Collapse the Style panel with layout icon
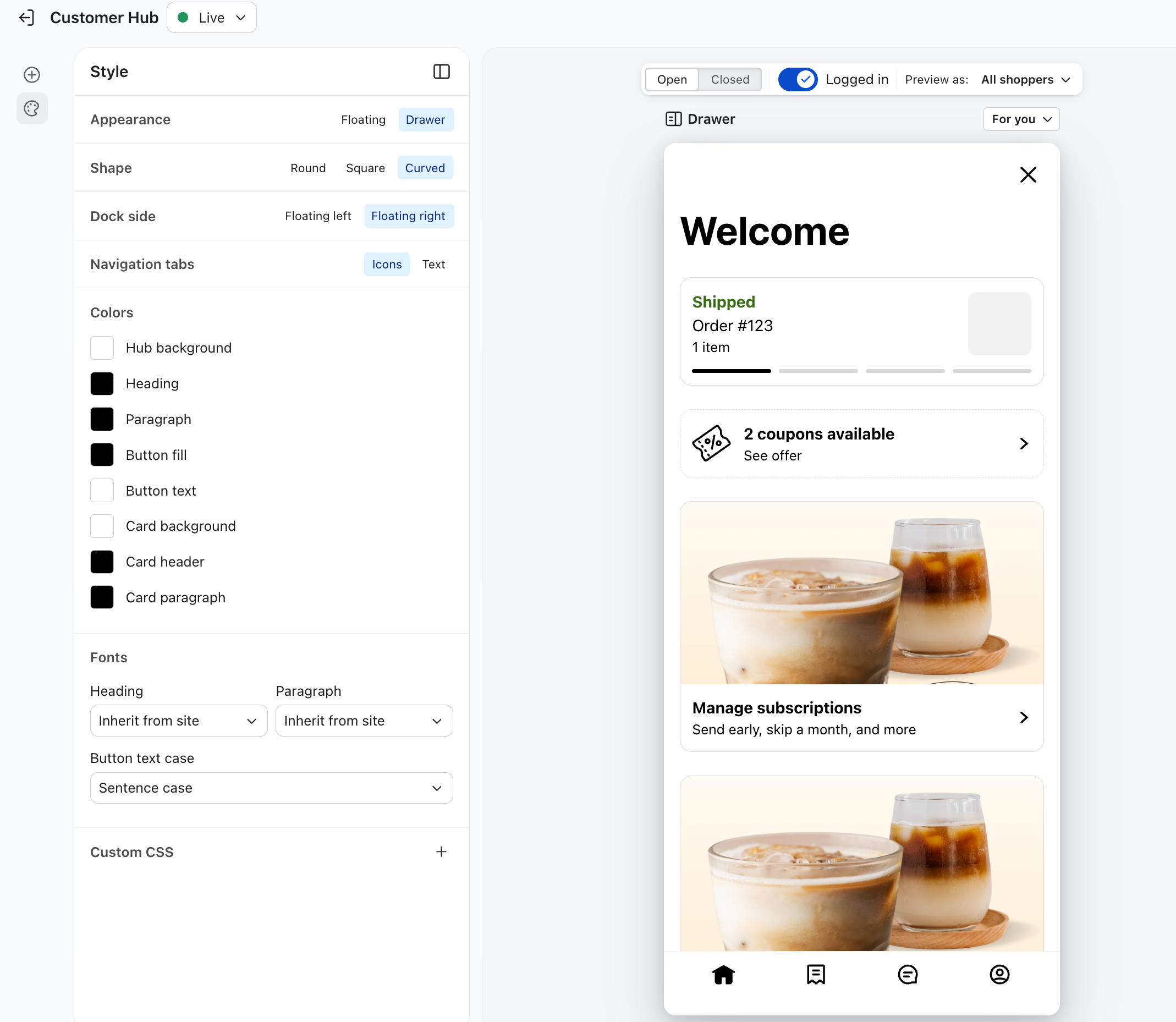 coord(442,72)
